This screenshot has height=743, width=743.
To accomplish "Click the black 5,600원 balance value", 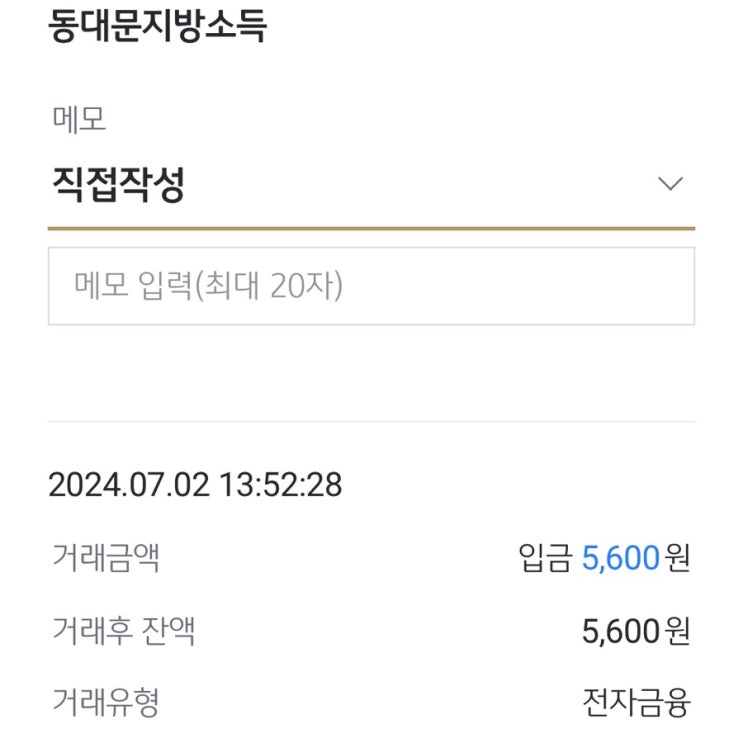I will coord(620,631).
